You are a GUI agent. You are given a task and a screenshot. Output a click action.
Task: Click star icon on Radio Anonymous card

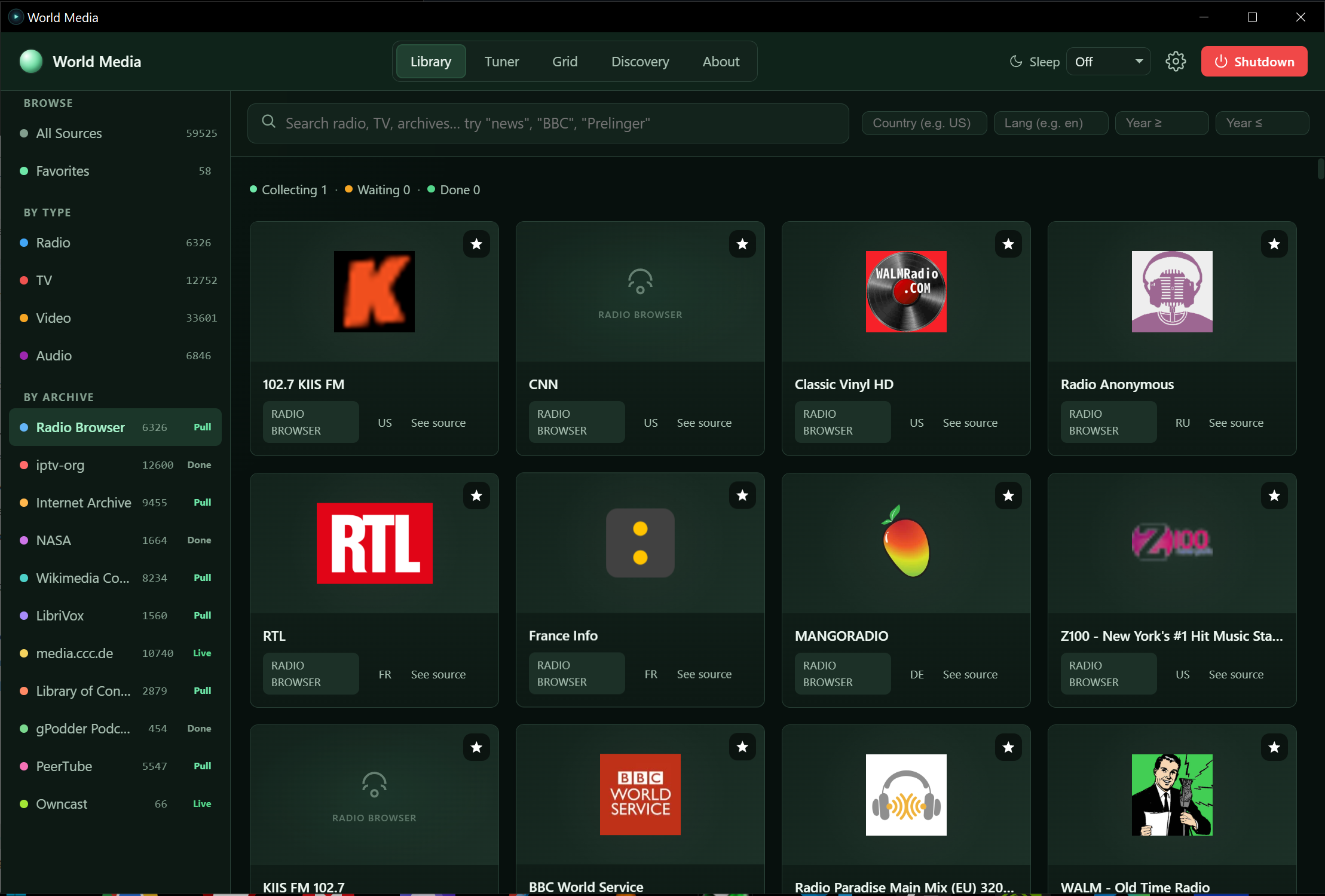pyautogui.click(x=1274, y=244)
